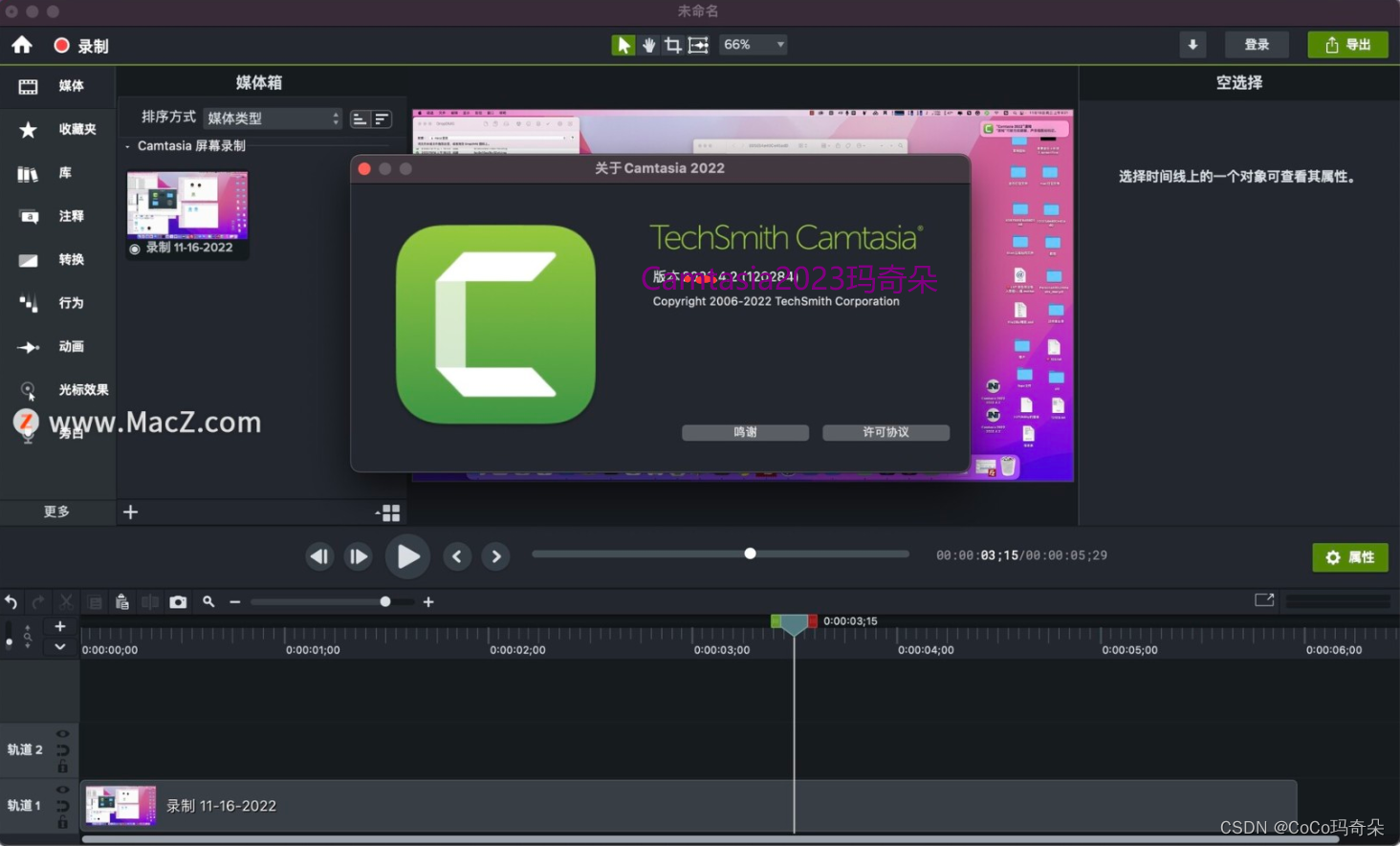Jump to previous clip rewind button

coord(319,556)
